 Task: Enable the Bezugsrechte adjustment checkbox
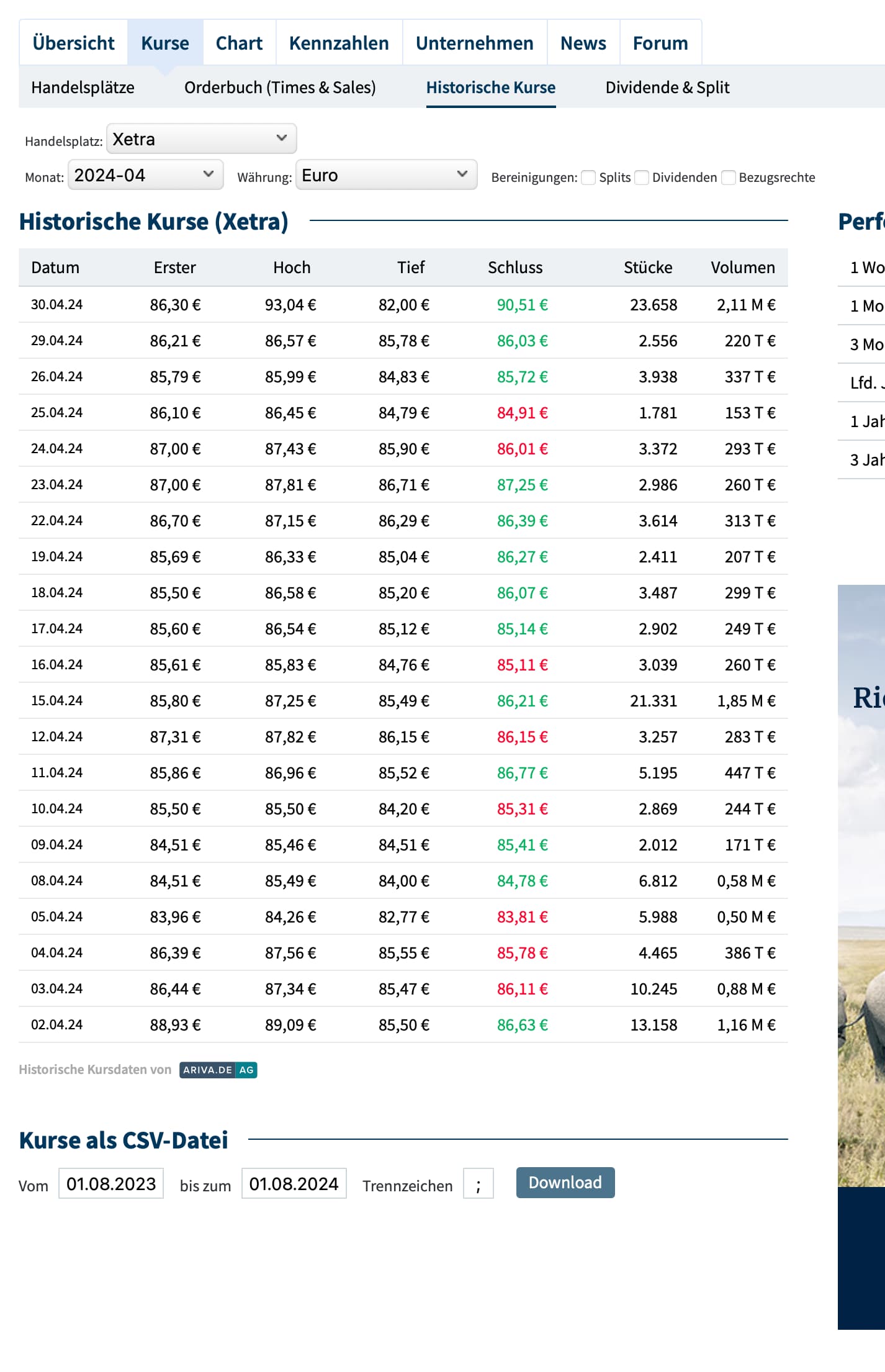click(729, 178)
